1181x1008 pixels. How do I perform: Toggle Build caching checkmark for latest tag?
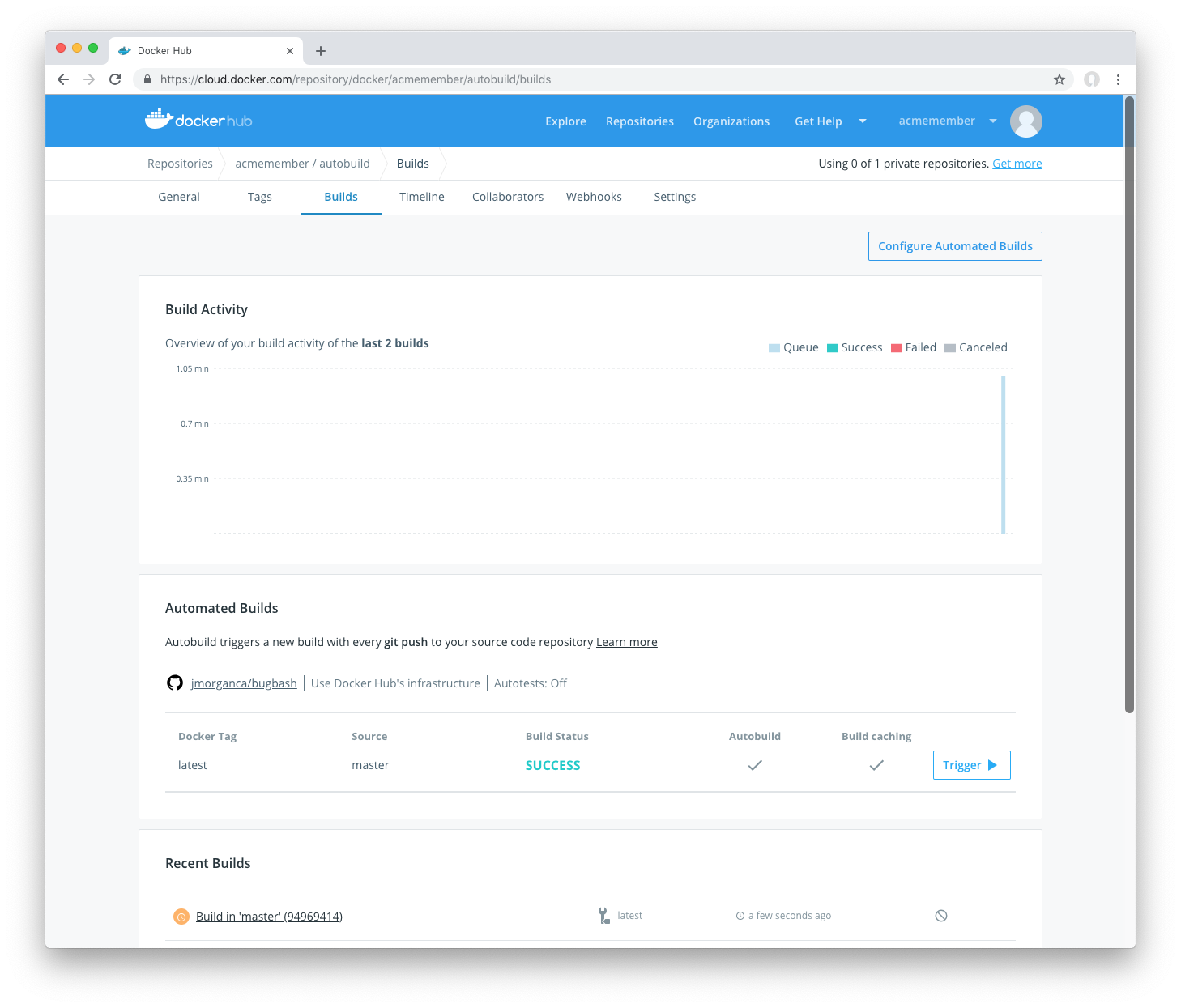tap(876, 764)
